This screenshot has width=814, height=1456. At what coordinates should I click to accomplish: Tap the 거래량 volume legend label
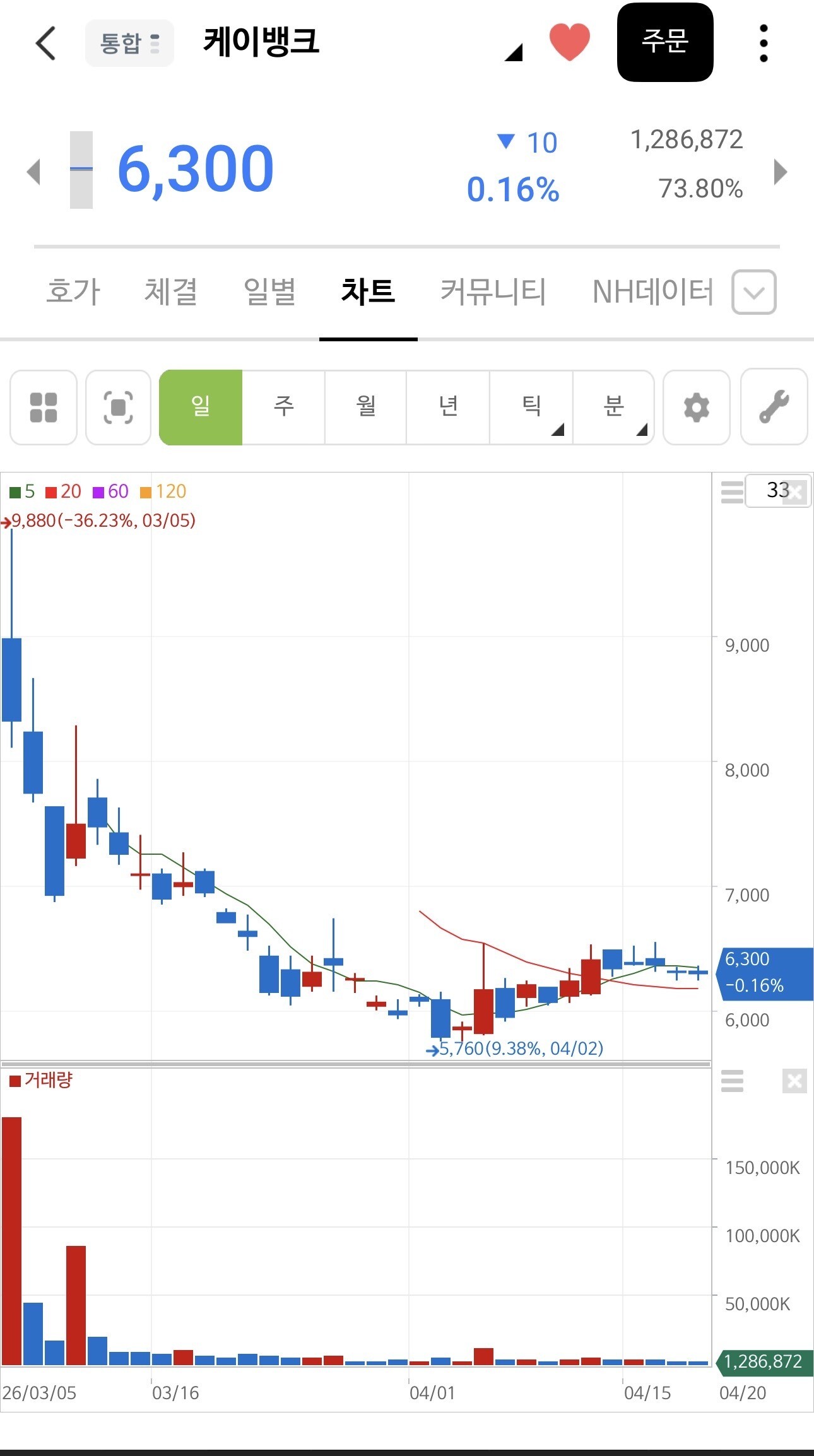pyautogui.click(x=42, y=1081)
